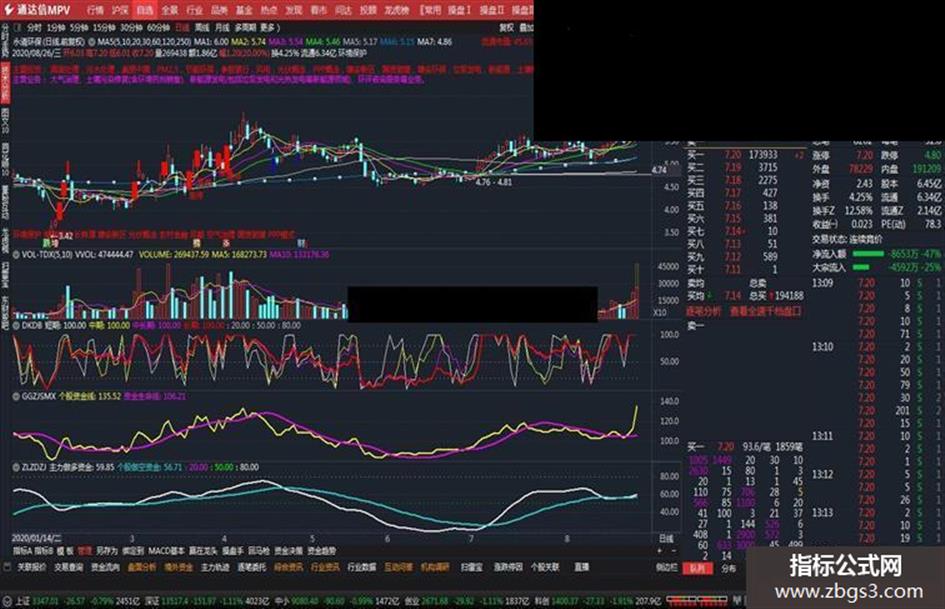Open the 主力轨迹 bottom tab
945x609 pixels.
(215, 567)
